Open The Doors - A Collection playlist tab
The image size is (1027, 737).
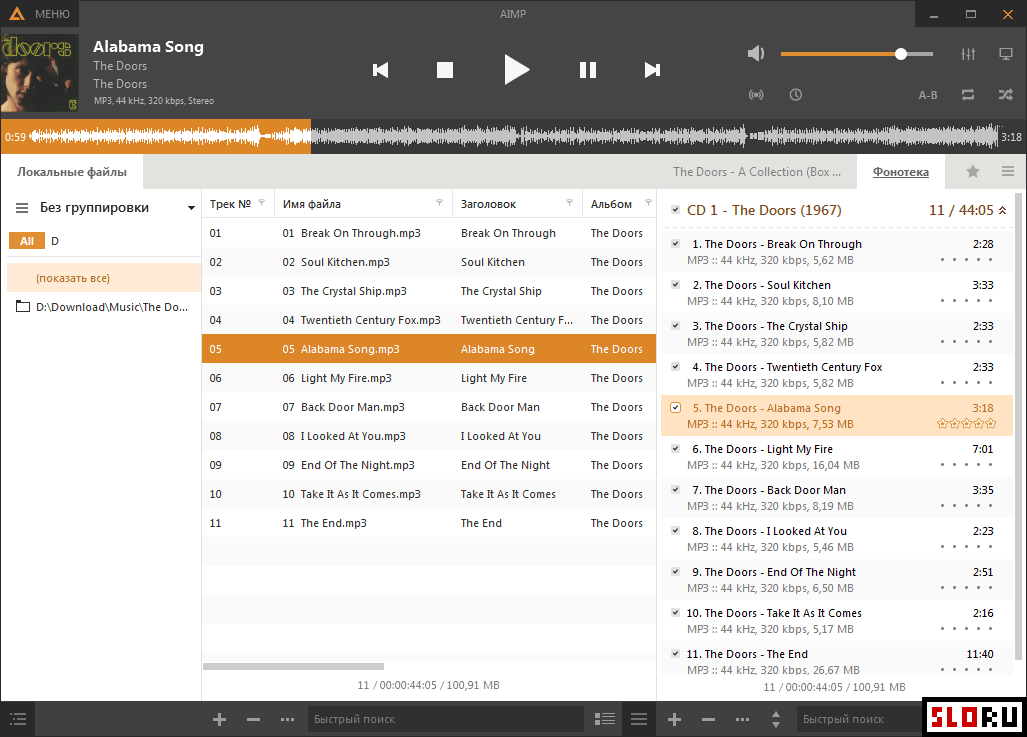tap(757, 172)
